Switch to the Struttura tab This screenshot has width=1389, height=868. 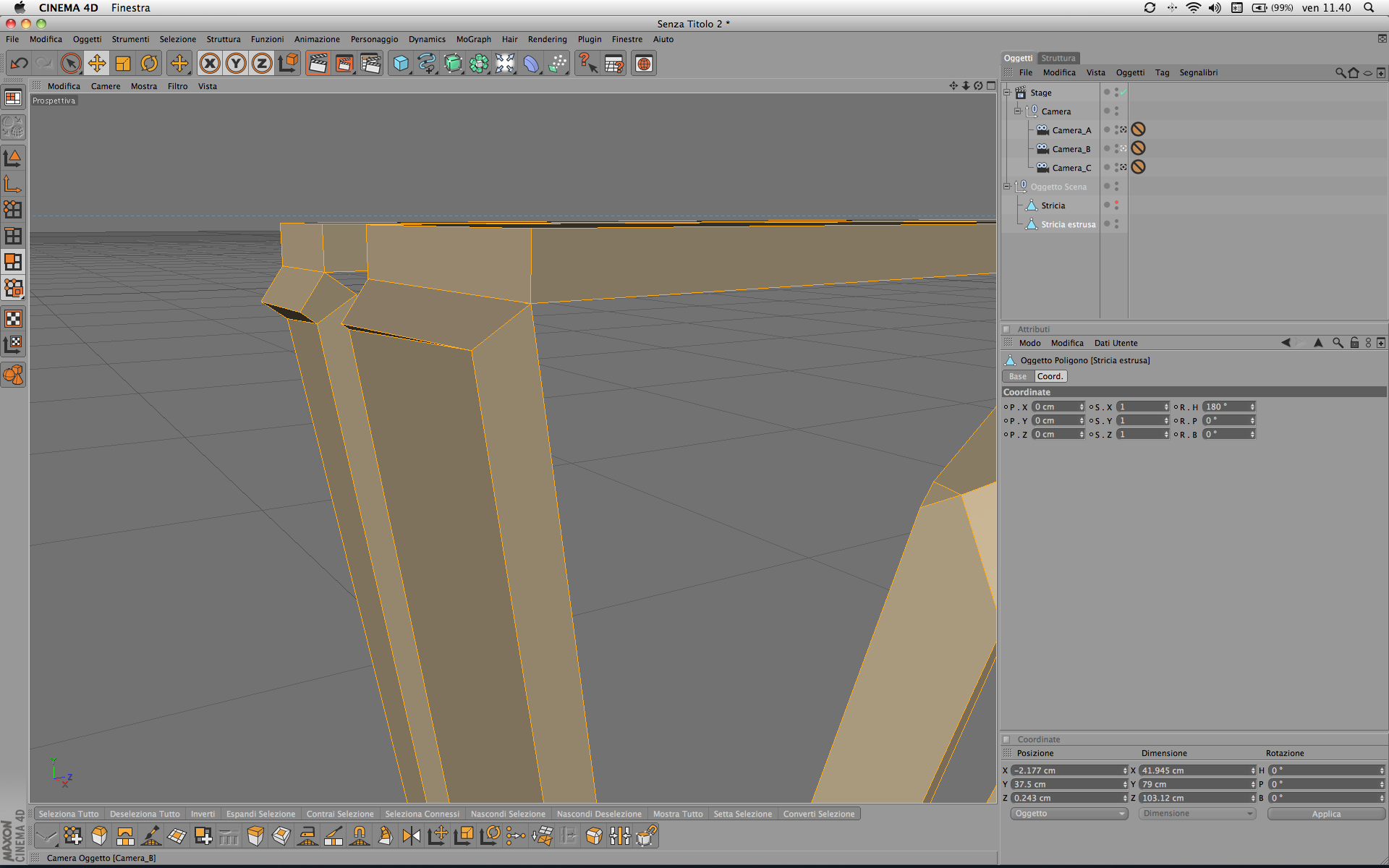pyautogui.click(x=1058, y=58)
